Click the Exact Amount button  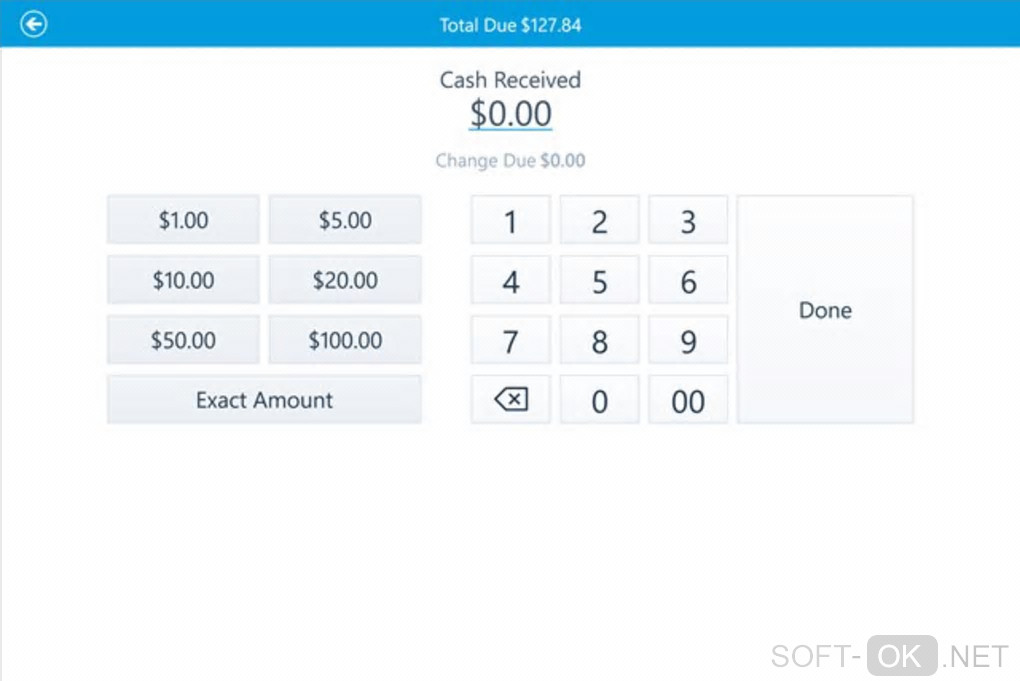tap(264, 400)
